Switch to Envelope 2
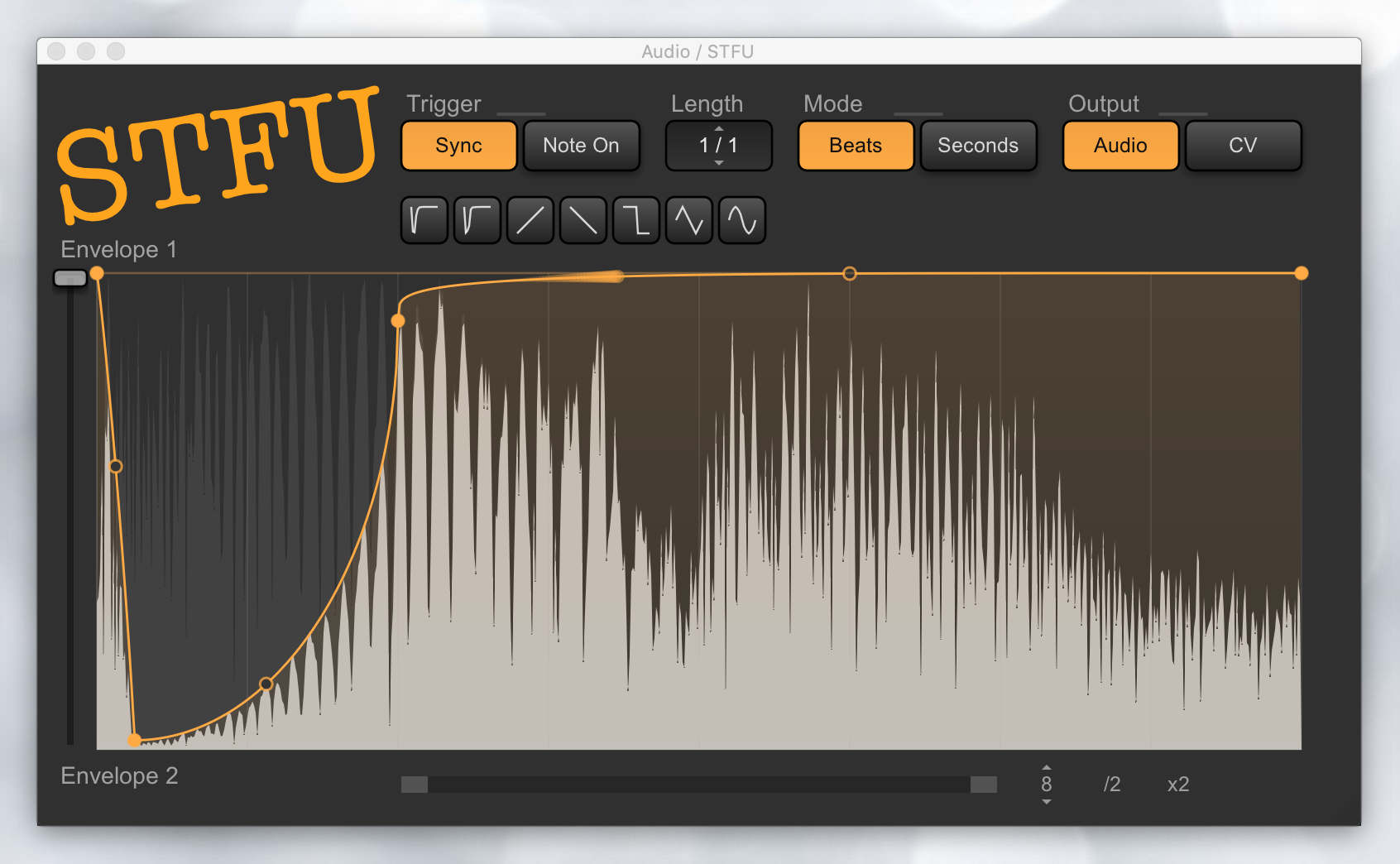Viewport: 1400px width, 864px height. coord(119,776)
